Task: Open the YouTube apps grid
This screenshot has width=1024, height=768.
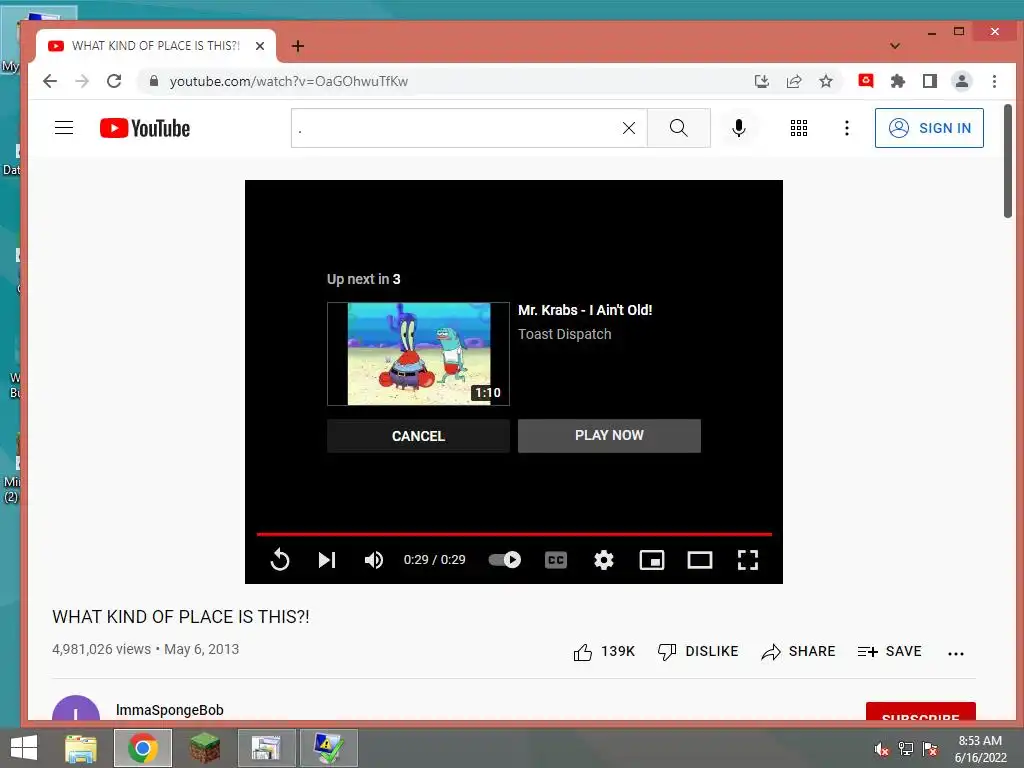Action: 799,128
